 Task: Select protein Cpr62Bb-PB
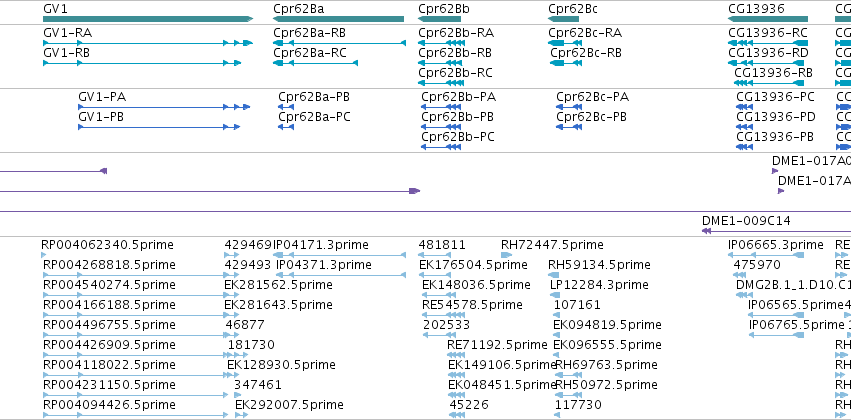click(458, 117)
